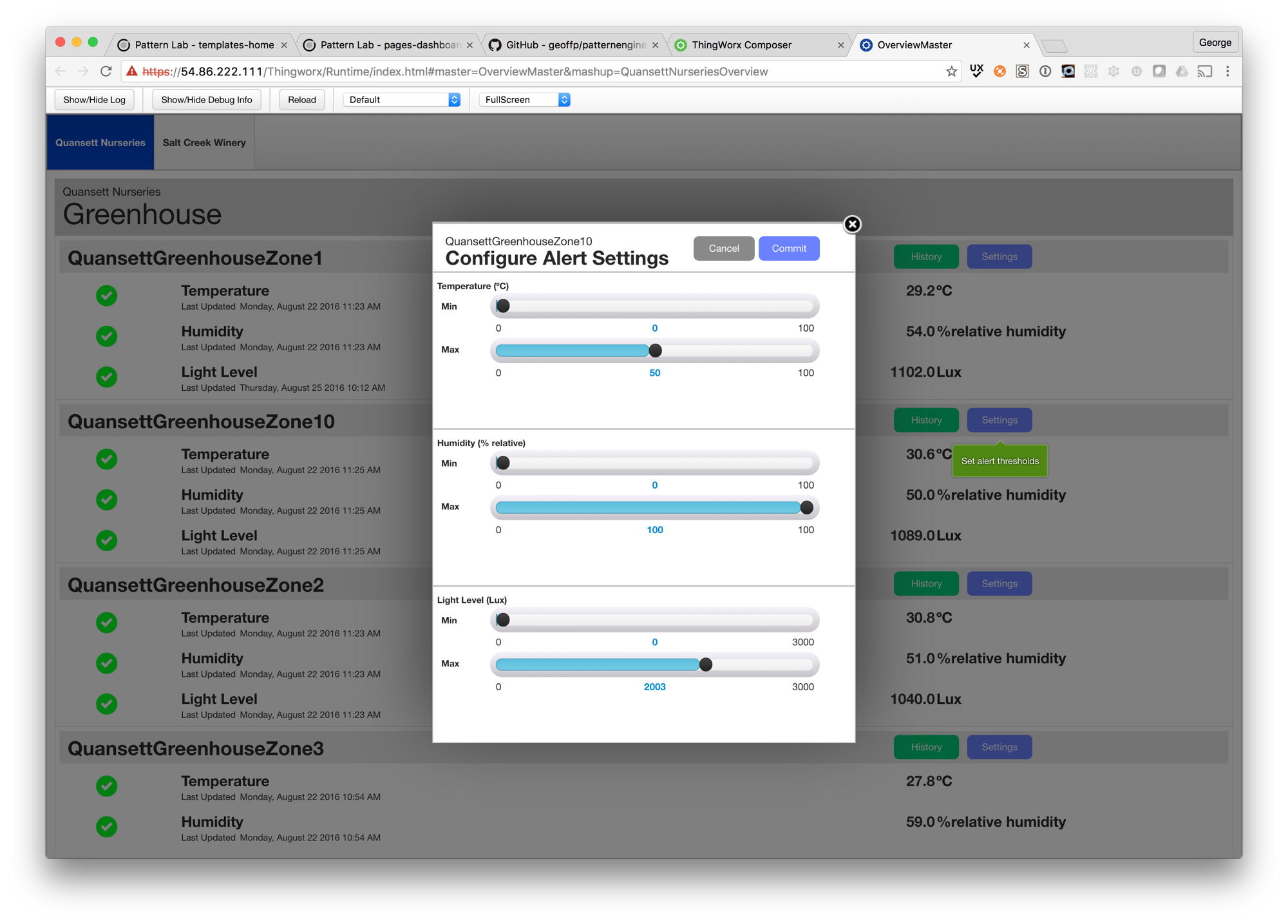Click the Show/Hide Debug Info button
The image size is (1288, 924).
click(207, 100)
